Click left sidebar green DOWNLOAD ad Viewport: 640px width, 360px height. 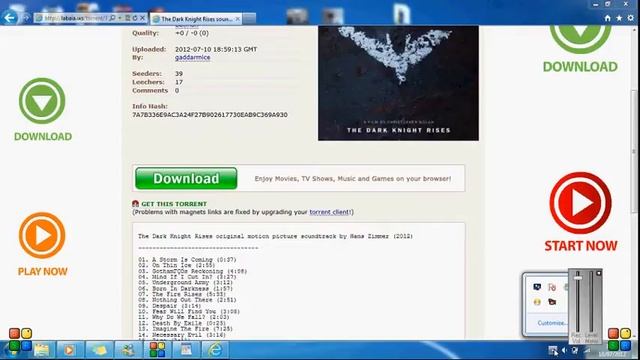point(42,110)
